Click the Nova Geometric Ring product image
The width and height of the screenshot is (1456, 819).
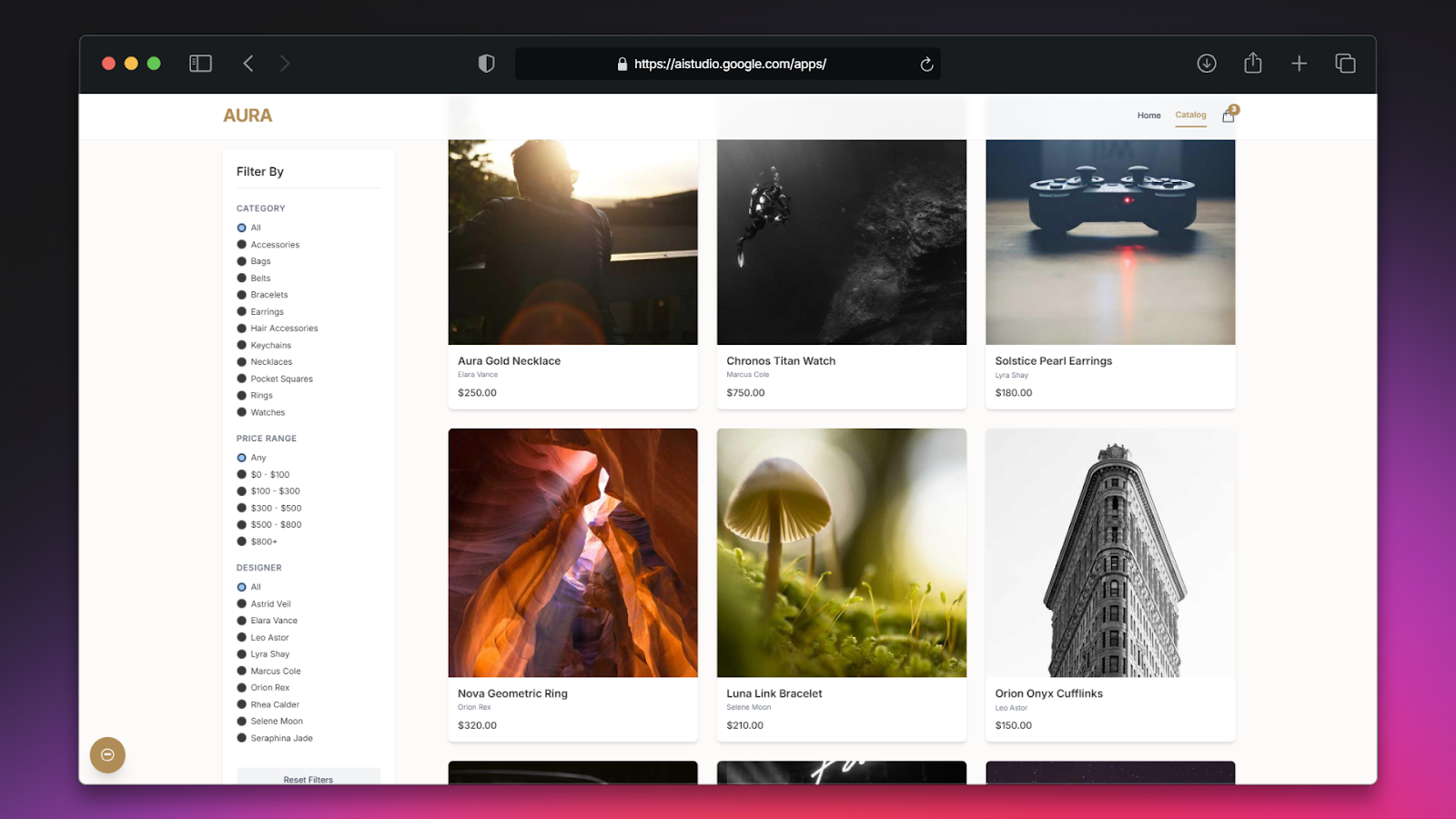[x=573, y=552]
